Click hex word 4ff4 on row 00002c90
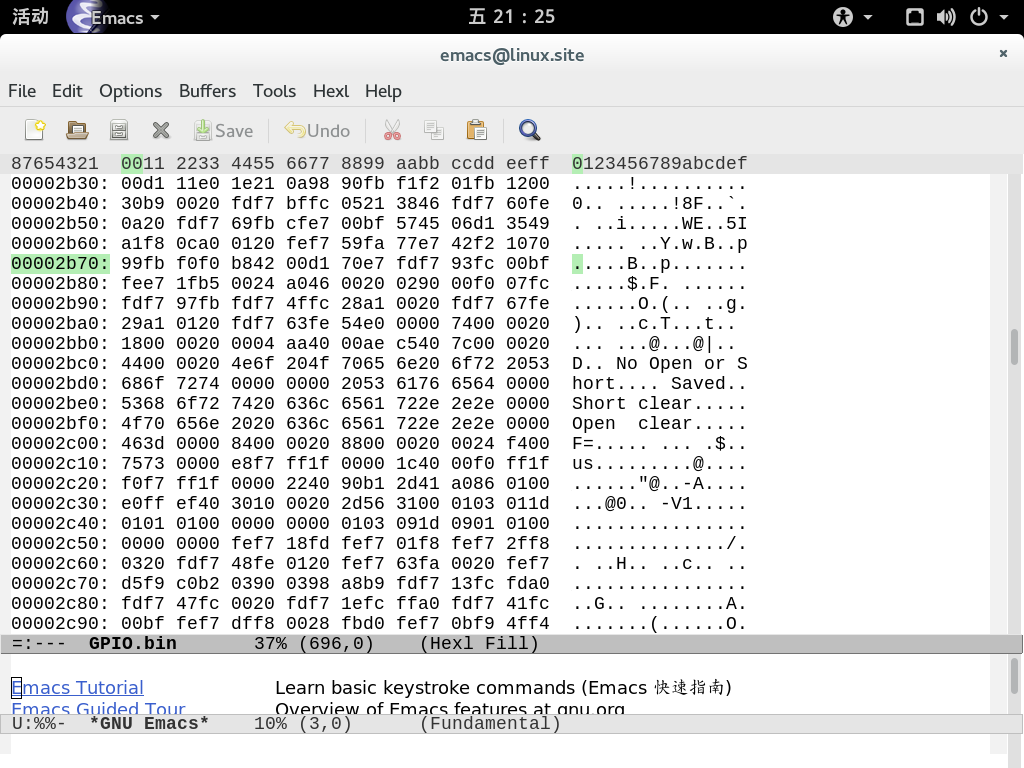Screen dimensions: 1024x768 click(x=528, y=624)
